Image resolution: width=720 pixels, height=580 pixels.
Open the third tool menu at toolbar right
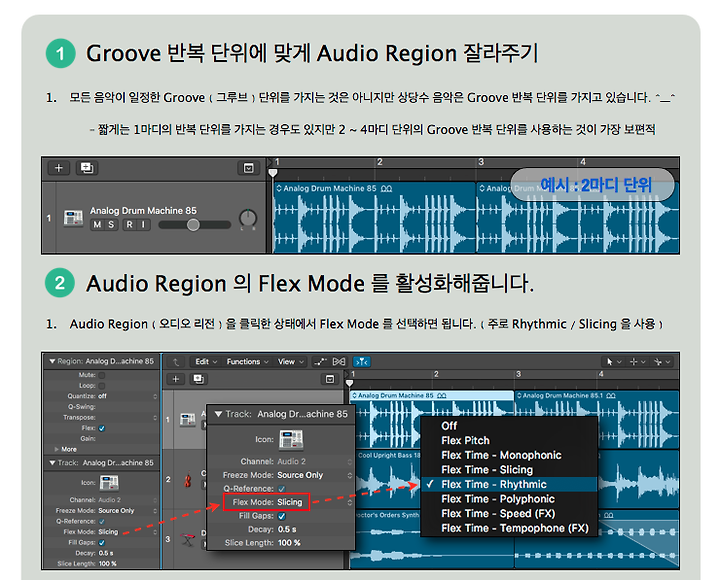662,362
